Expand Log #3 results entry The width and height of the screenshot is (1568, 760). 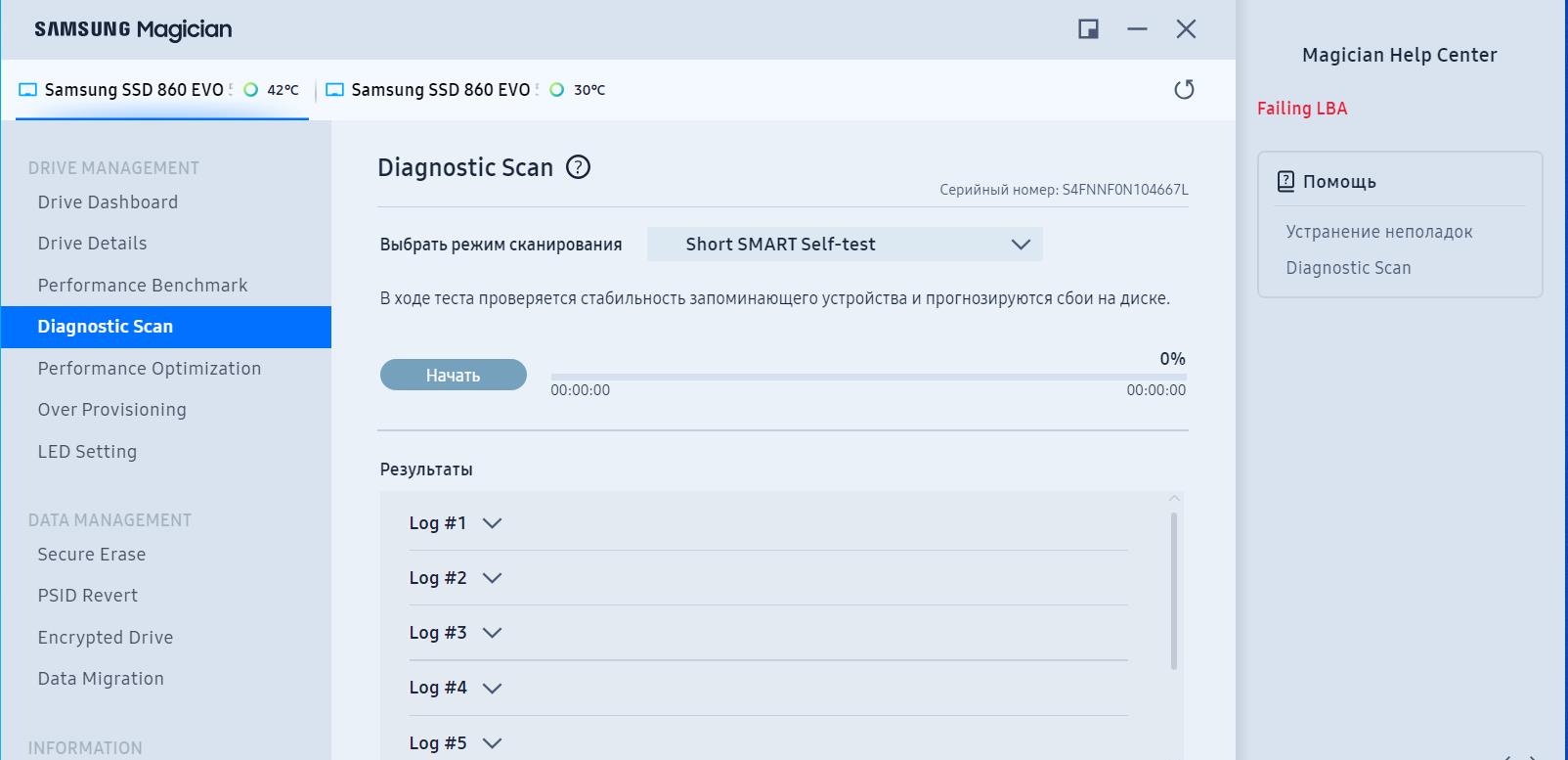coord(492,633)
